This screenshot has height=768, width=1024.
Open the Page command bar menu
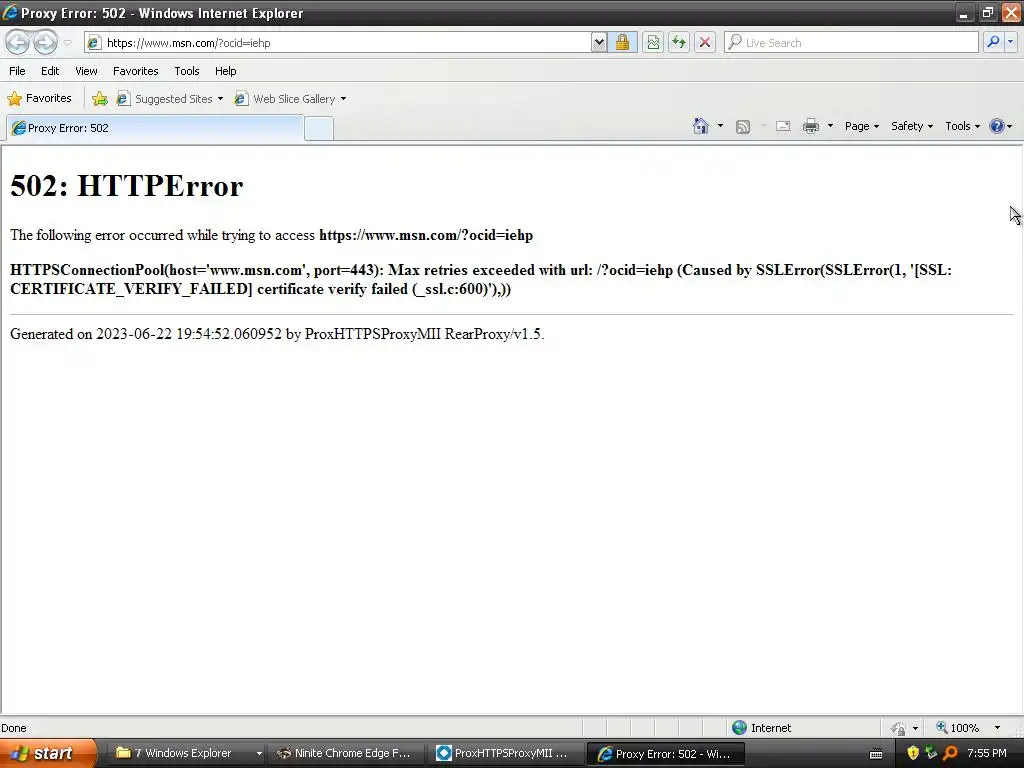pos(861,126)
